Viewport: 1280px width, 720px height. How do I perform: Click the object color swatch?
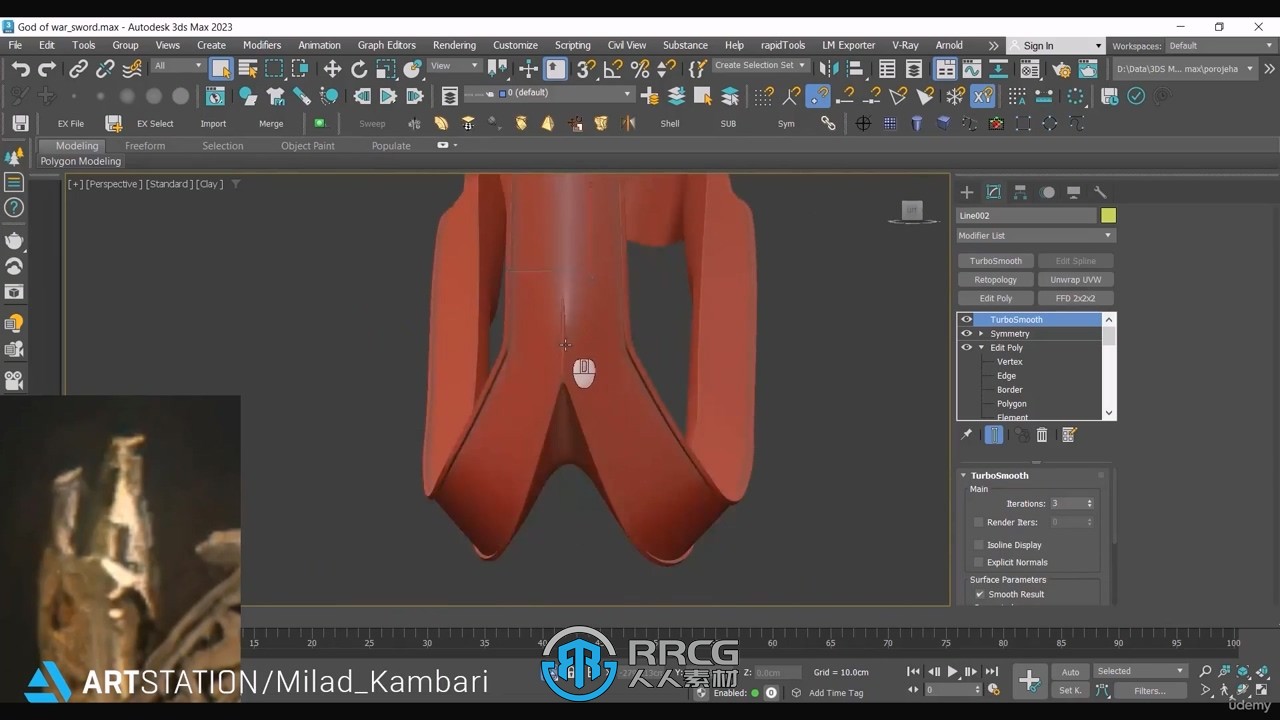(1108, 216)
